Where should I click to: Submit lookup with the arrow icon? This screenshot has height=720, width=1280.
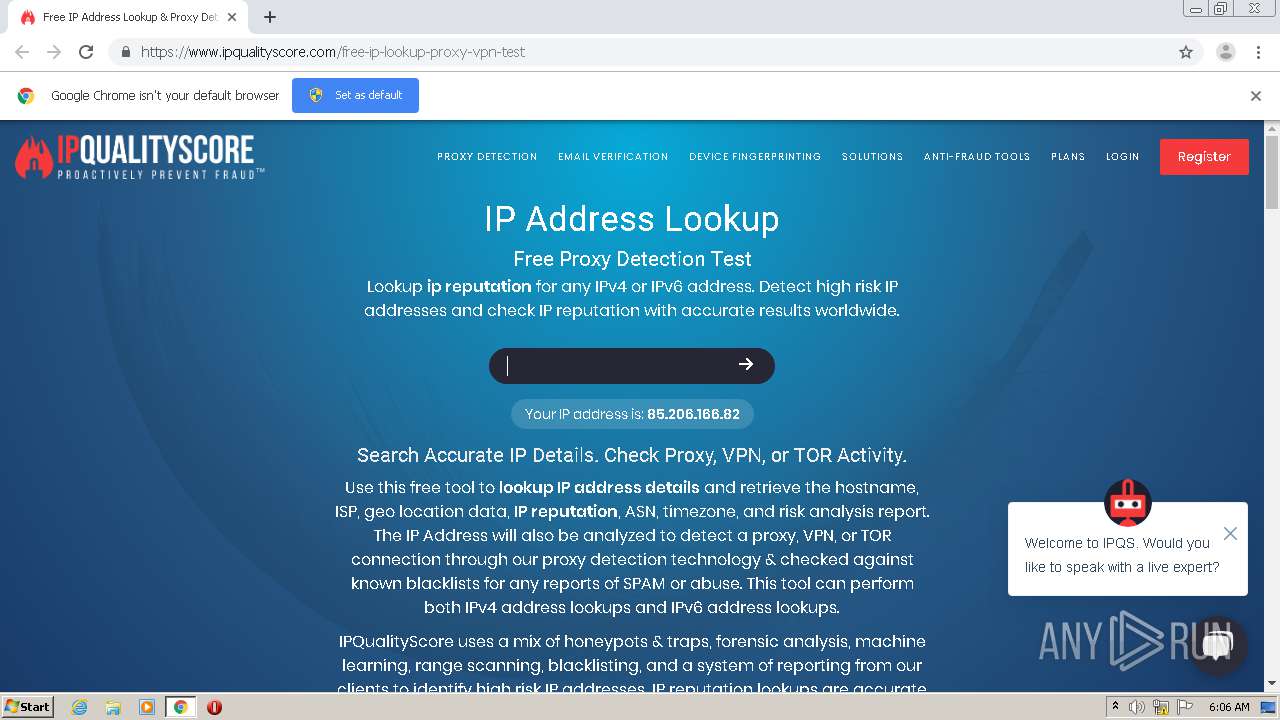[746, 365]
